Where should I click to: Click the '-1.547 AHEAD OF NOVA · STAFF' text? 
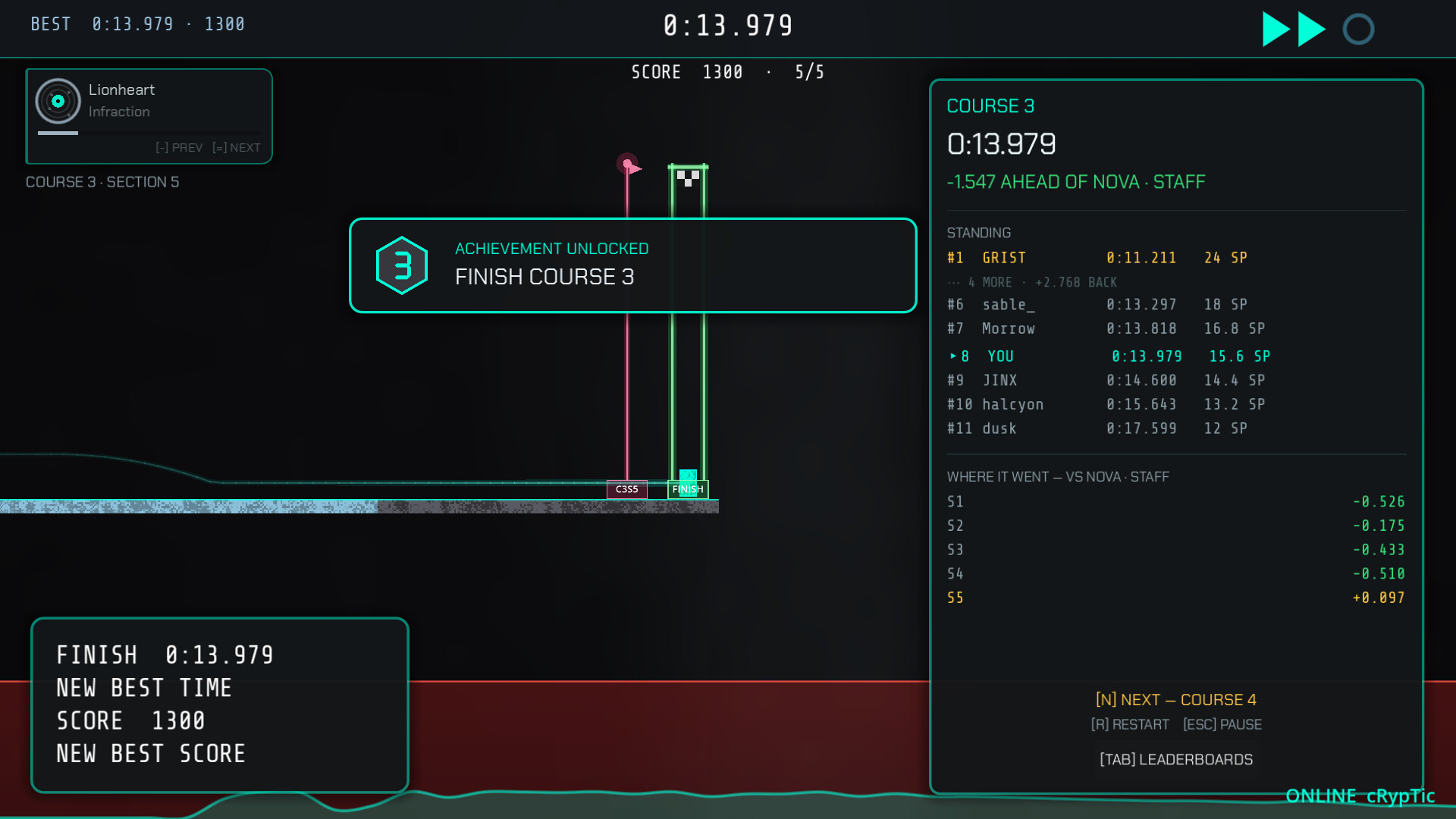coord(1076,182)
